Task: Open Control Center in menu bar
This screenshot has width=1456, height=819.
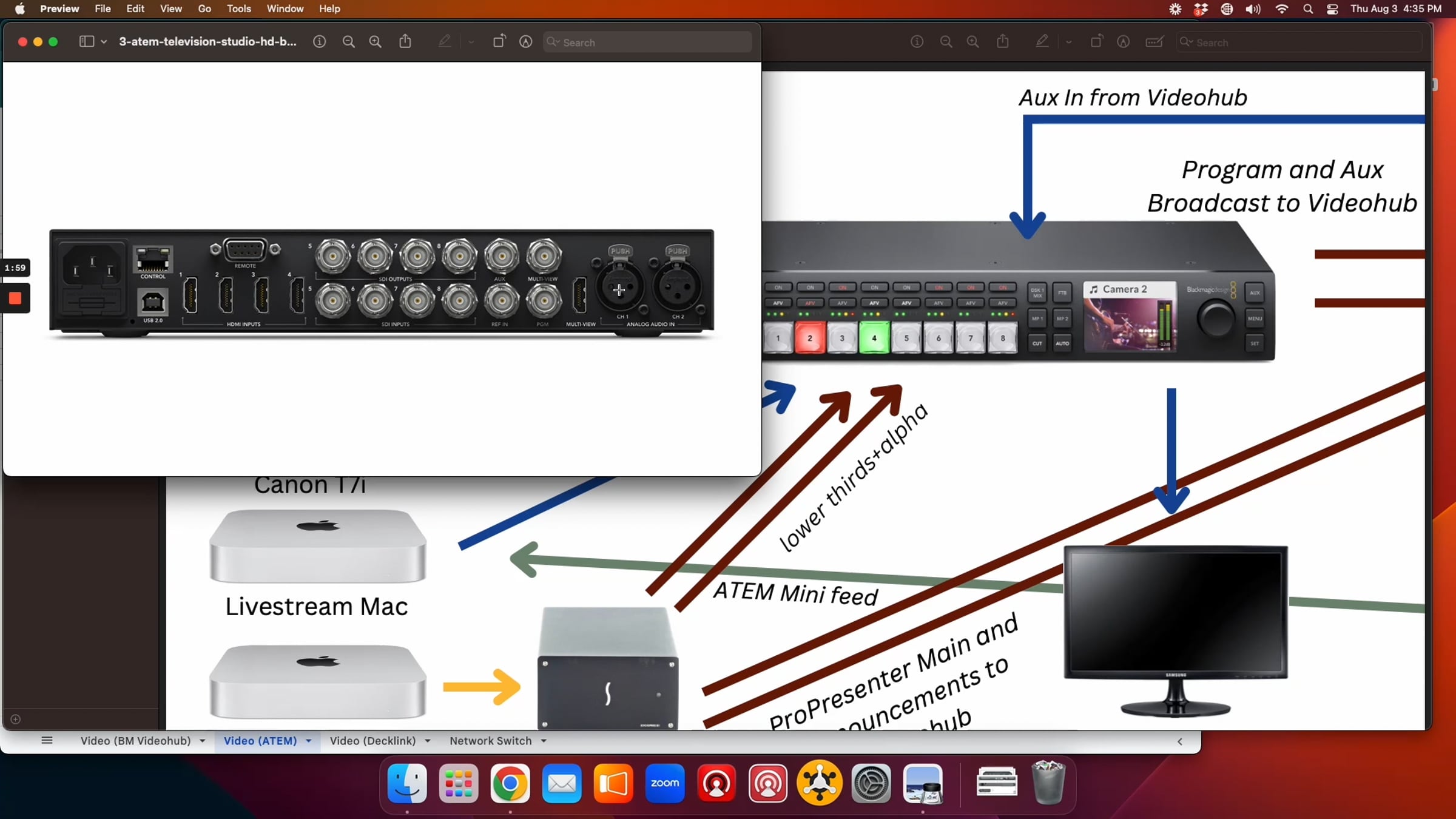Action: 1332,9
